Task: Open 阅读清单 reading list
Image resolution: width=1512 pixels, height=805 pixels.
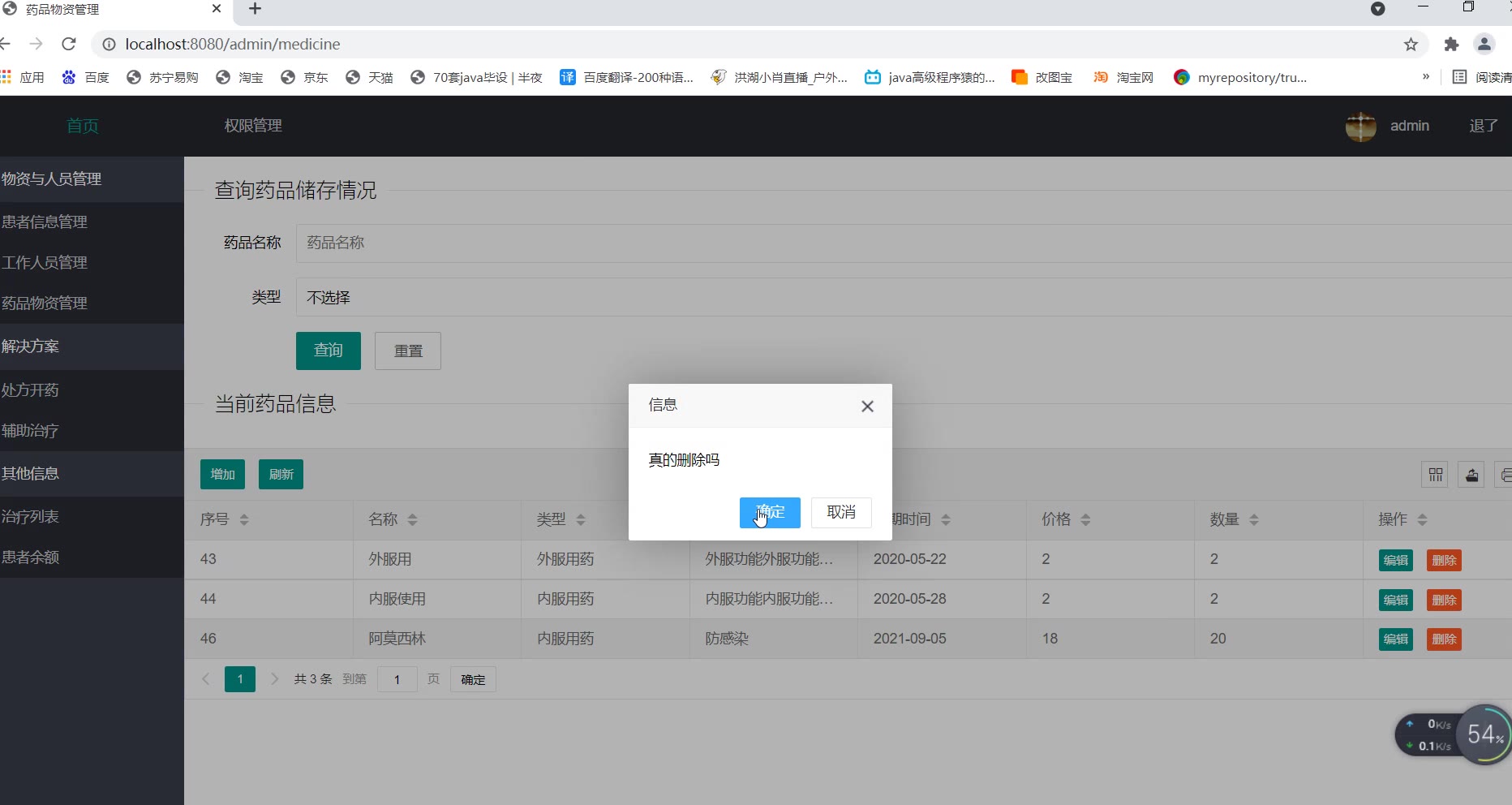Action: [1481, 77]
